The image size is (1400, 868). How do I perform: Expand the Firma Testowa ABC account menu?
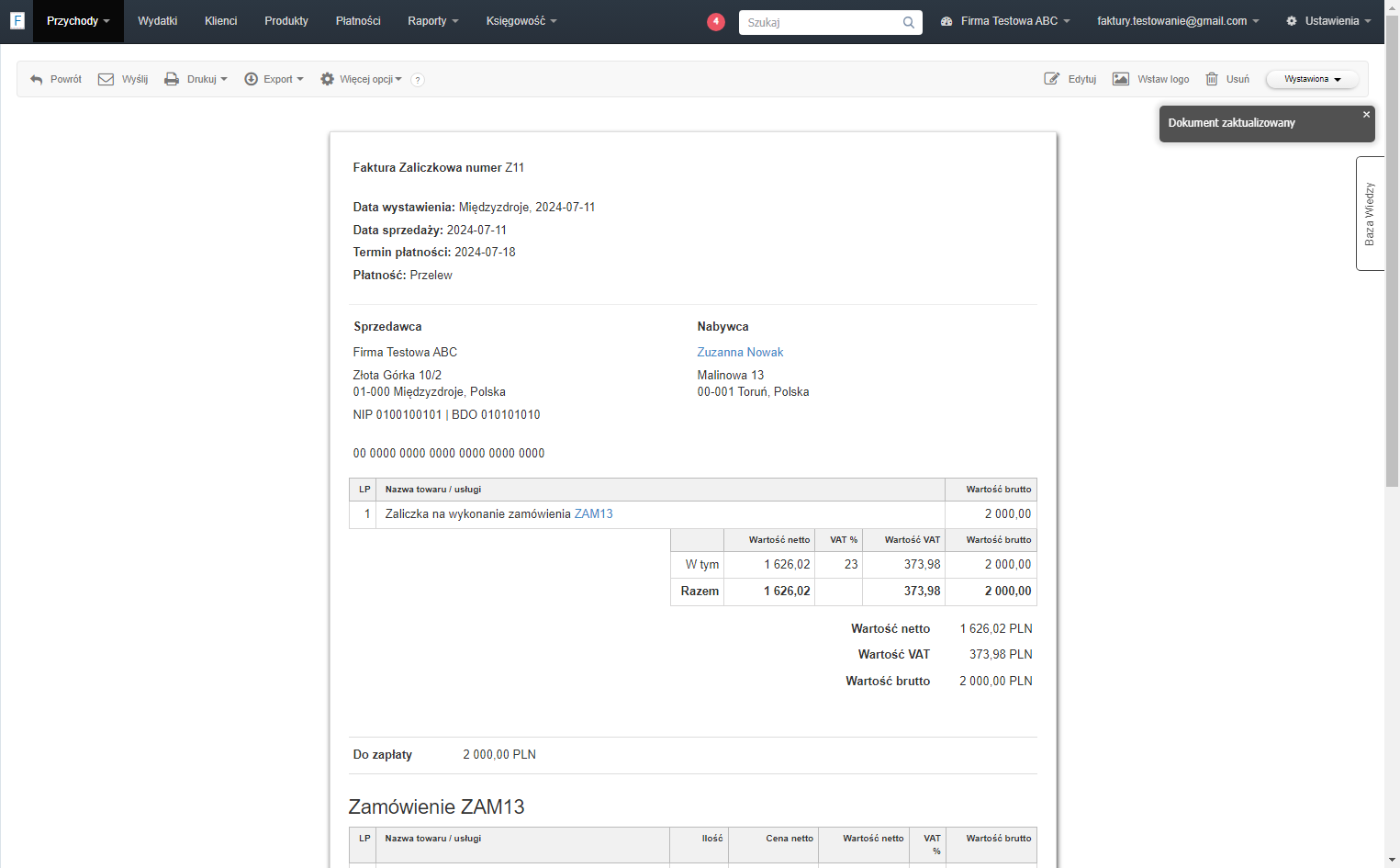point(1005,21)
